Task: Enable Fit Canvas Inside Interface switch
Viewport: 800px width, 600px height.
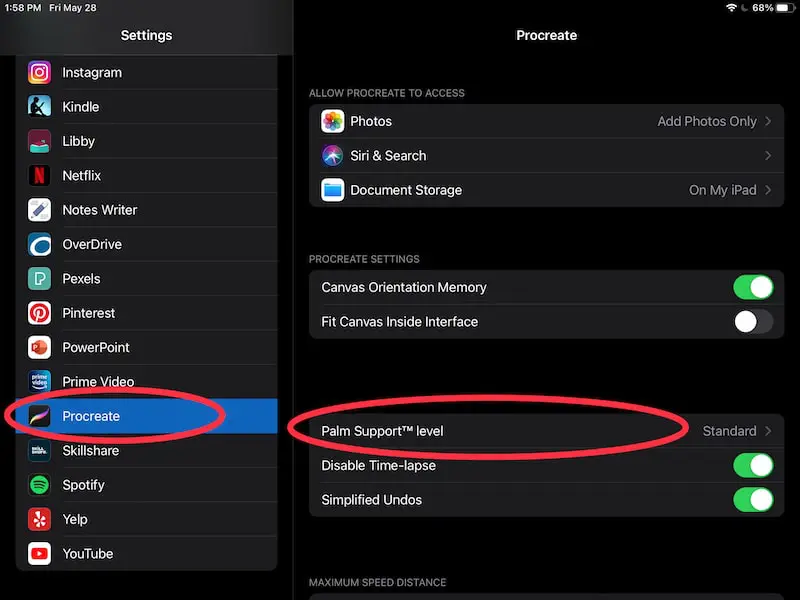Action: [753, 322]
